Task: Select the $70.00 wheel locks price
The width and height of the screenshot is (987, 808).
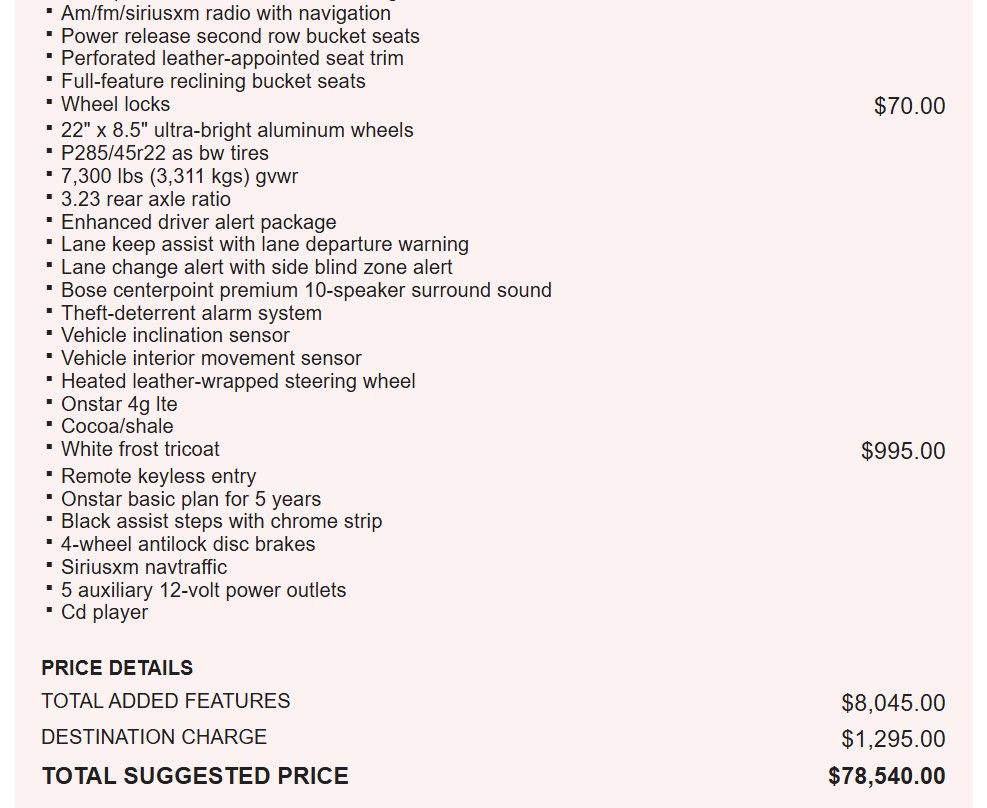Action: click(910, 106)
